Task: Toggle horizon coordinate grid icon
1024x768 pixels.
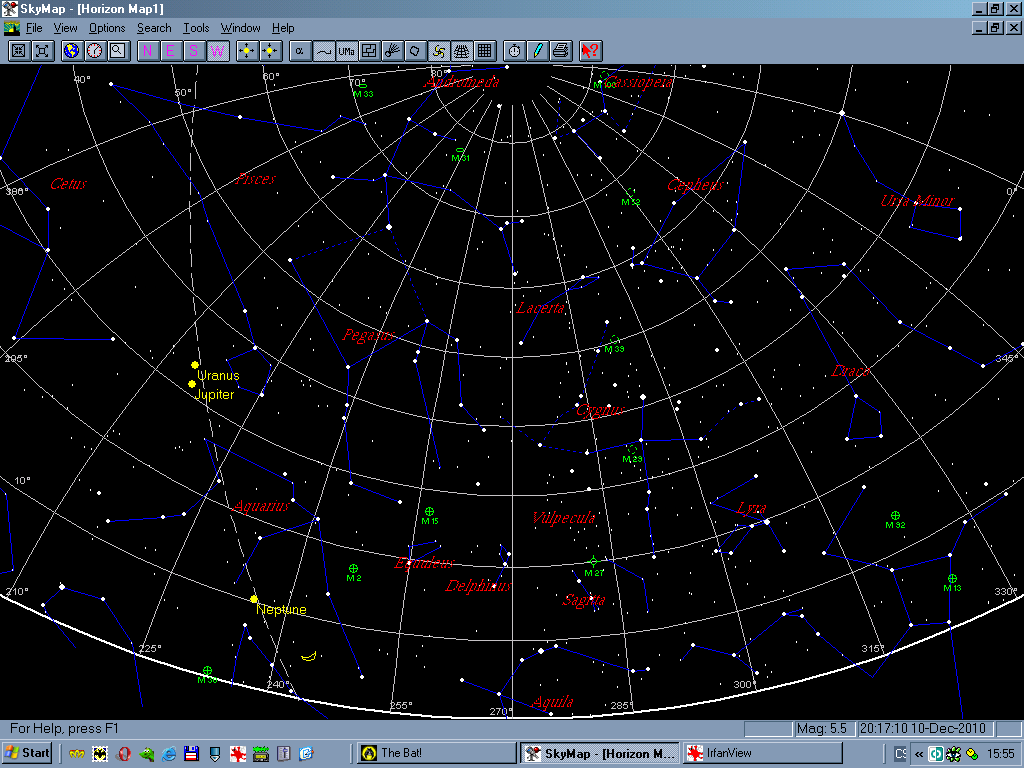Action: [462, 51]
